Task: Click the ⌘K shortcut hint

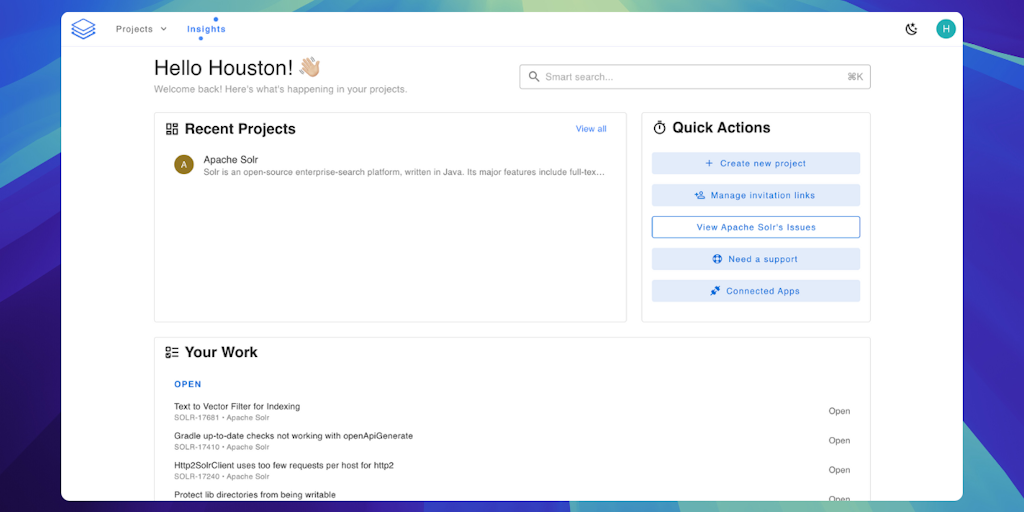Action: tap(855, 77)
